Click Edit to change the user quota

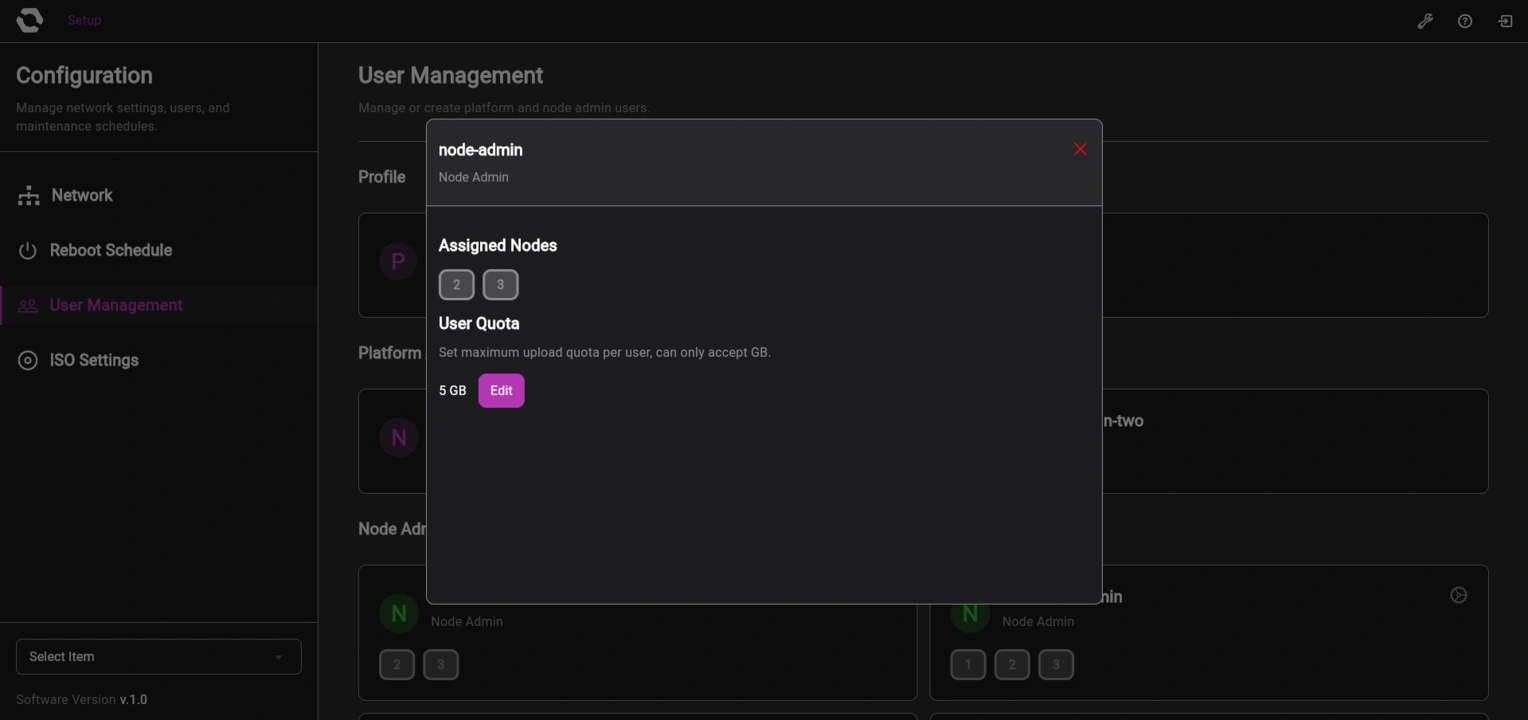click(x=501, y=390)
